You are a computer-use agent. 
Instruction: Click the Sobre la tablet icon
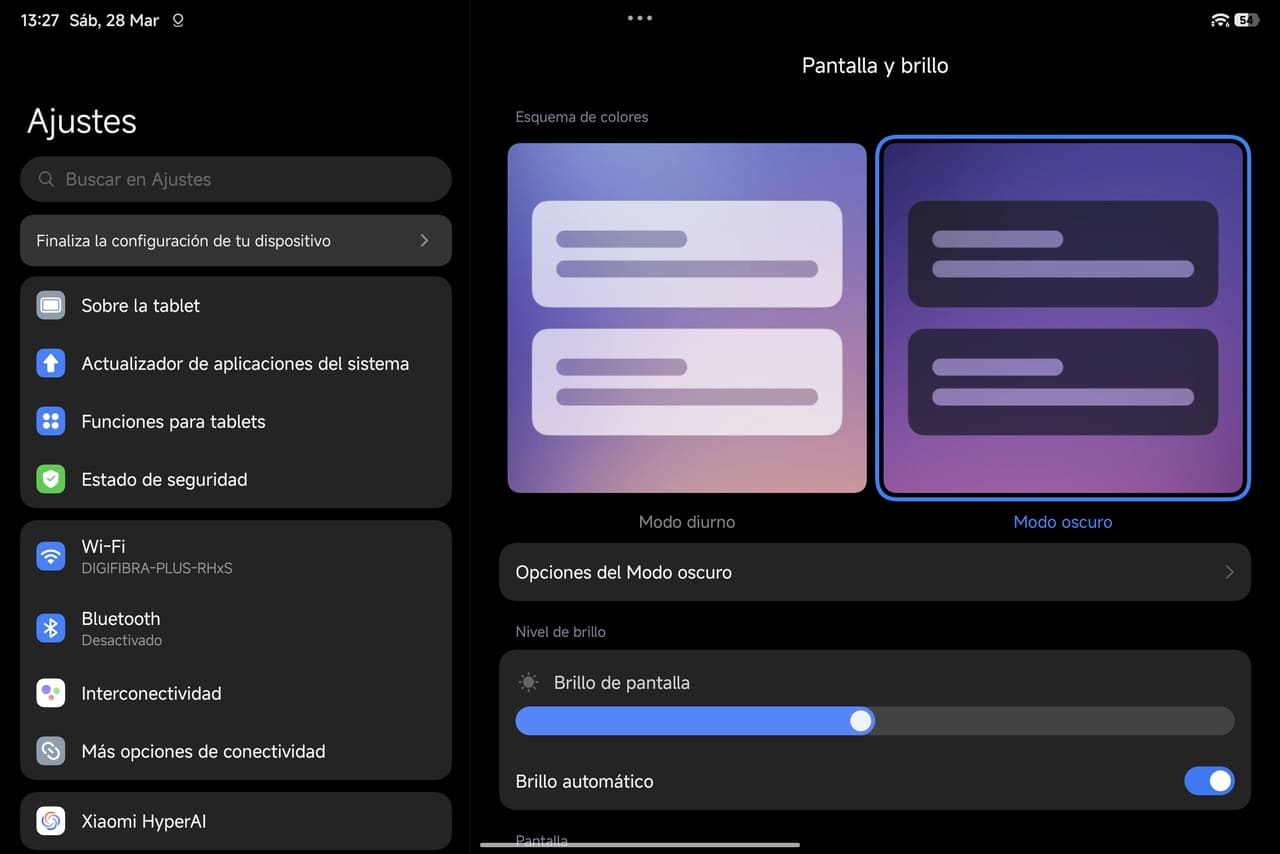tap(51, 305)
